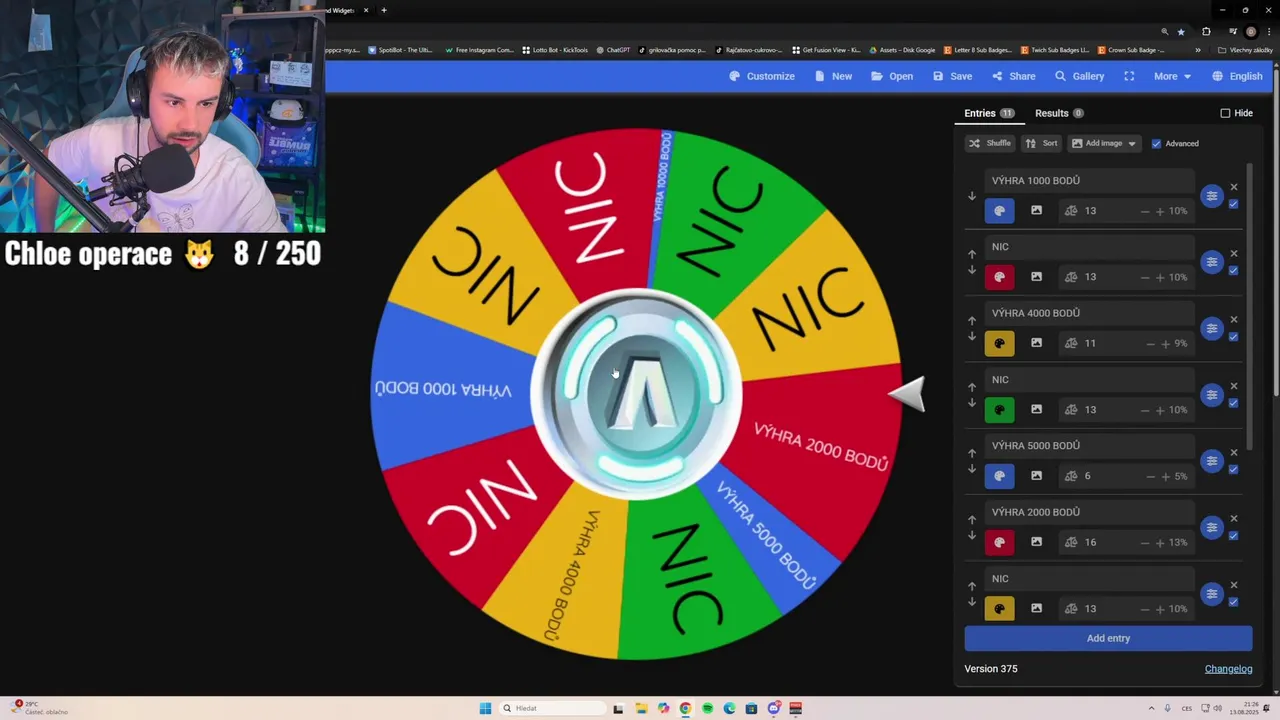This screenshot has height=720, width=1280.
Task: Open the wheel Gallery
Action: pos(1079,76)
